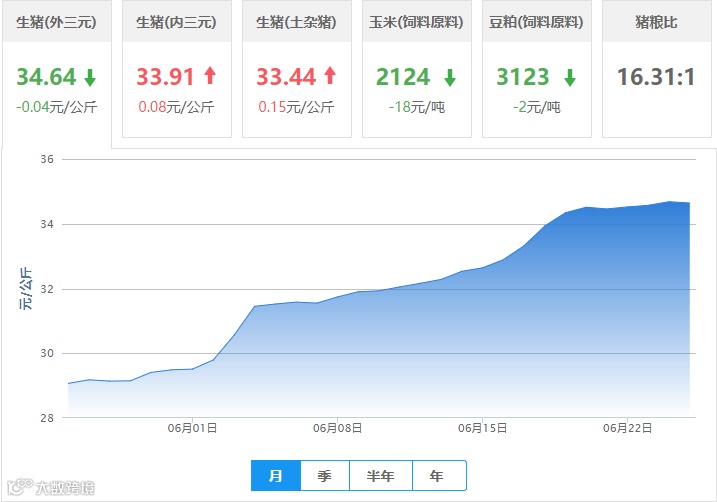Click the price value 33.91
This screenshot has width=717, height=502.
pos(166,77)
